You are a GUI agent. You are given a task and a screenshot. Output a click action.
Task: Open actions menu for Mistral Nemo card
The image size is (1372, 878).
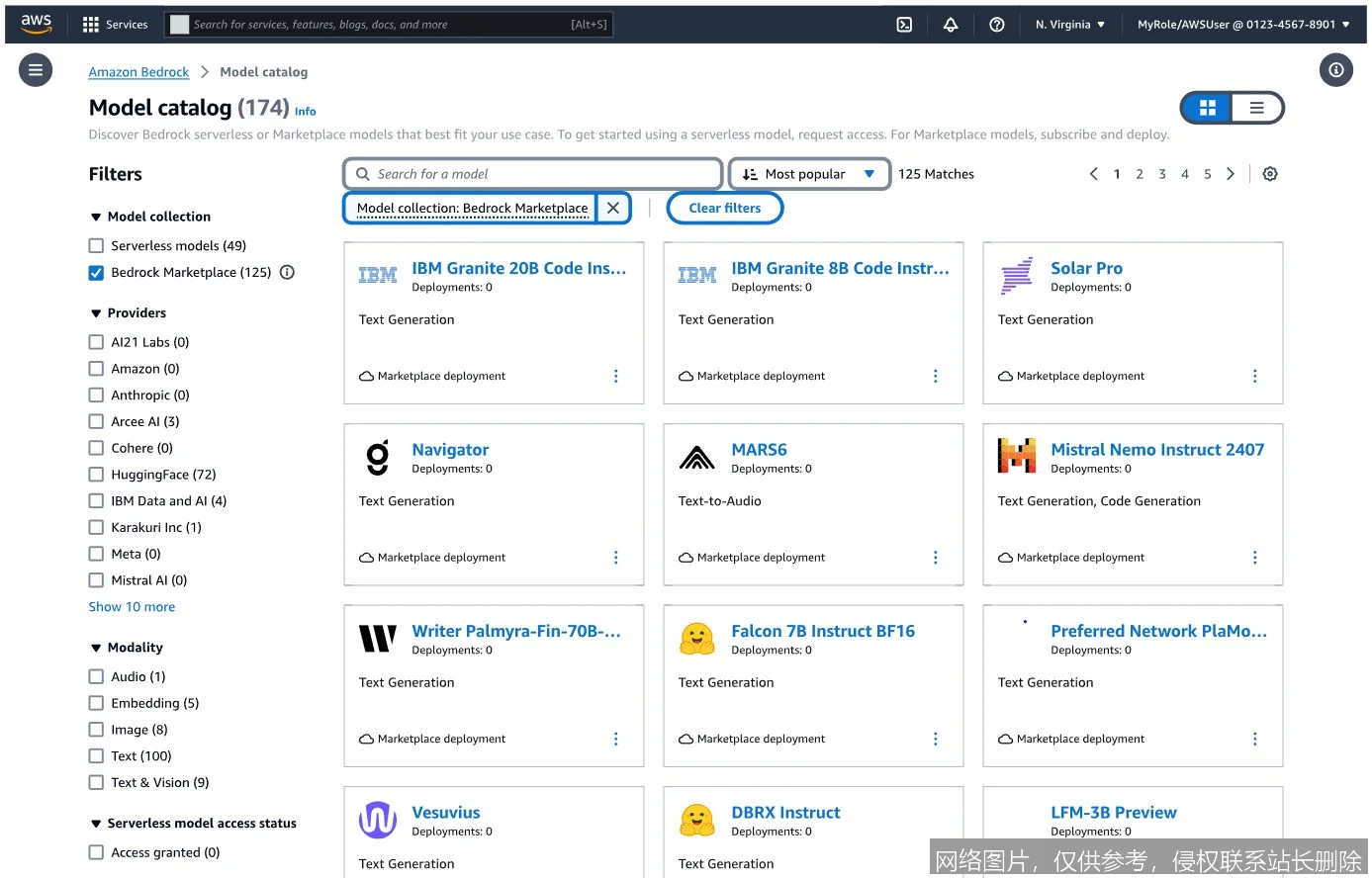pos(1254,558)
